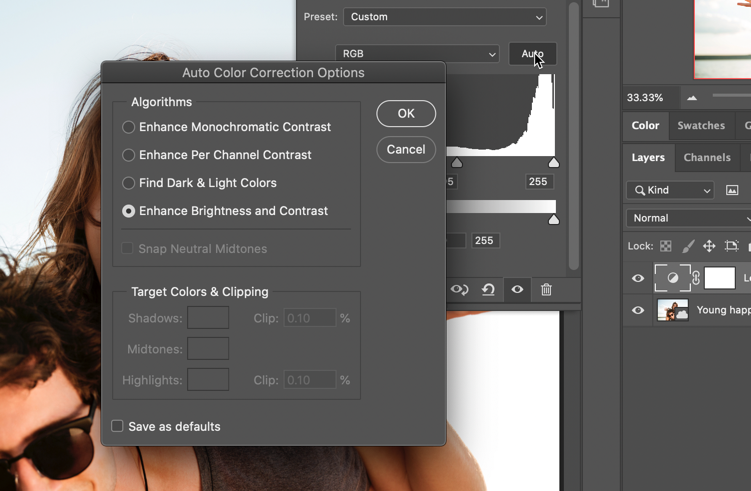The image size is (751, 491).
Task: Reset adjustment to defaults icon
Action: pyautogui.click(x=488, y=290)
